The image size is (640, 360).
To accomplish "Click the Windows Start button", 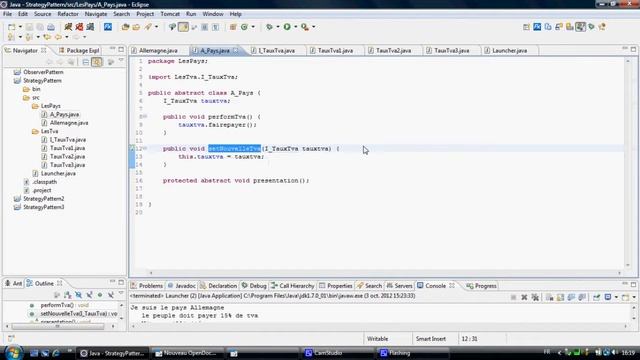I will pos(13,353).
